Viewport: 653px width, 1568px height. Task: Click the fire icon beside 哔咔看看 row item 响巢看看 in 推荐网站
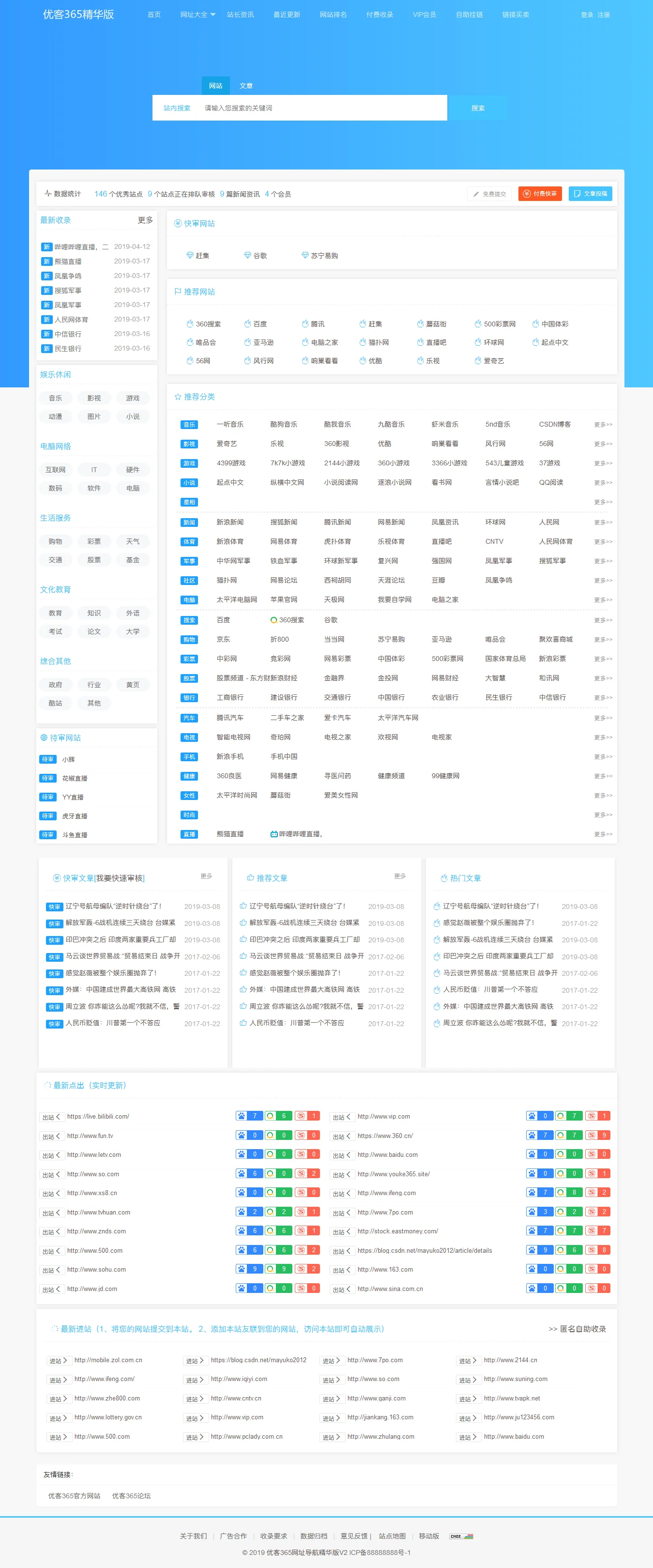pyautogui.click(x=305, y=360)
